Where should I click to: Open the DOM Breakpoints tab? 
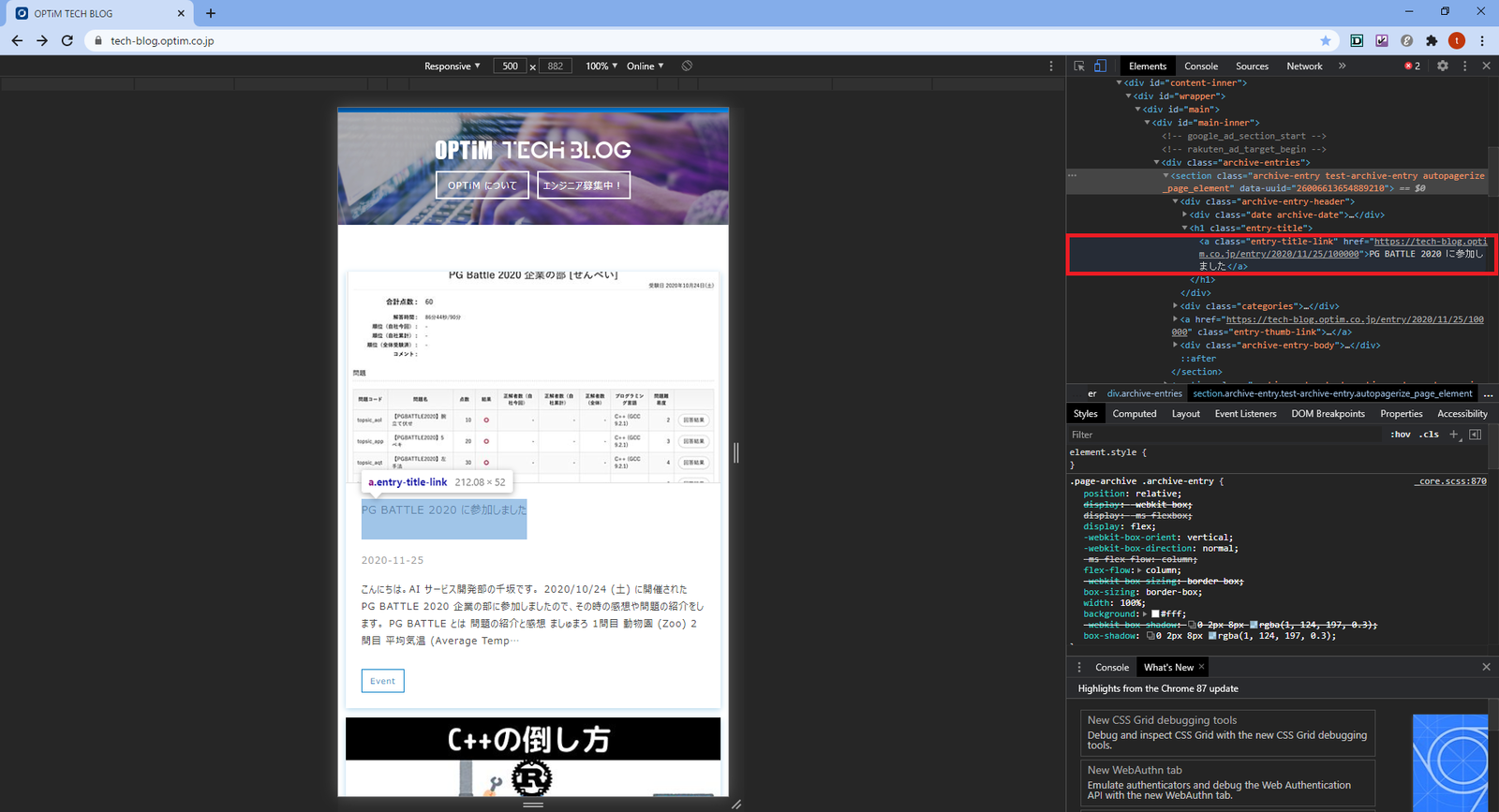[x=1328, y=413]
